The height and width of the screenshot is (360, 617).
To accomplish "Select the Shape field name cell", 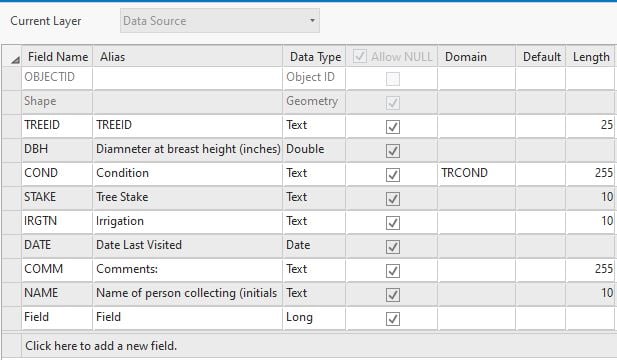I will pos(57,102).
